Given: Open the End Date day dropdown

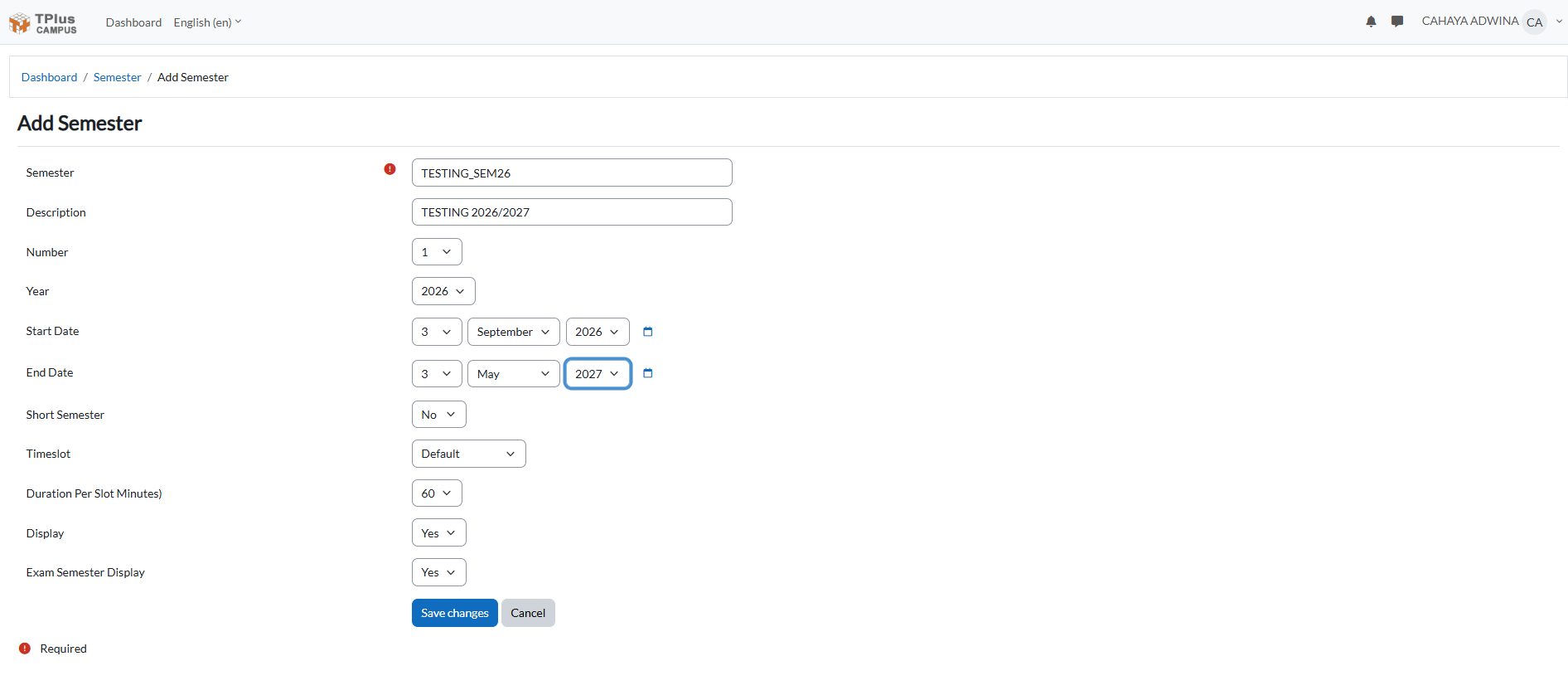Looking at the screenshot, I should [x=437, y=374].
